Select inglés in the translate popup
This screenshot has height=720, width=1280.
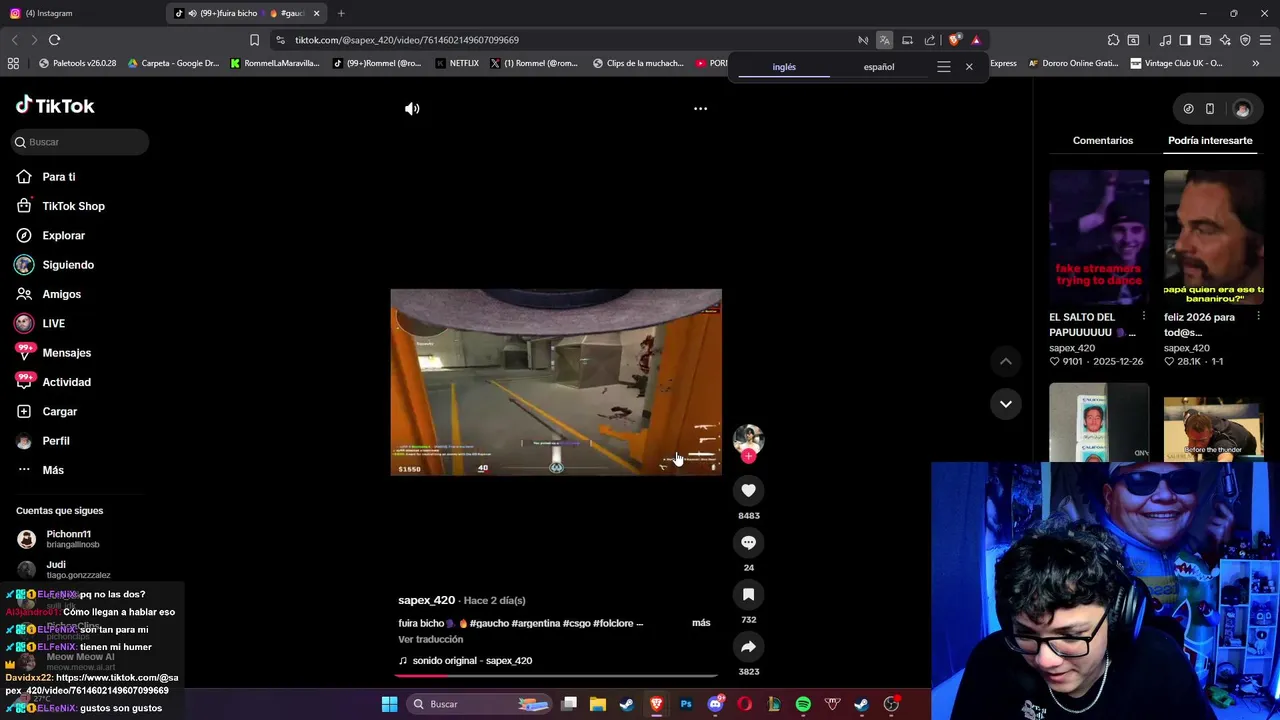(784, 67)
